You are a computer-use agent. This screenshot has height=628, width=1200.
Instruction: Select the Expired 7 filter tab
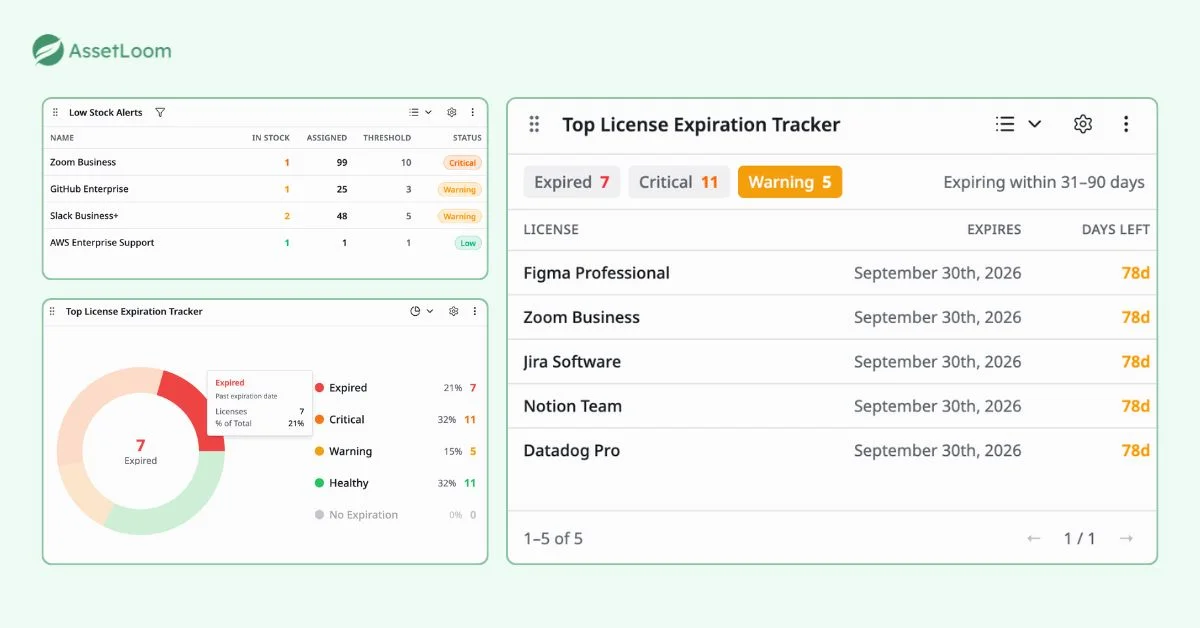click(x=572, y=182)
